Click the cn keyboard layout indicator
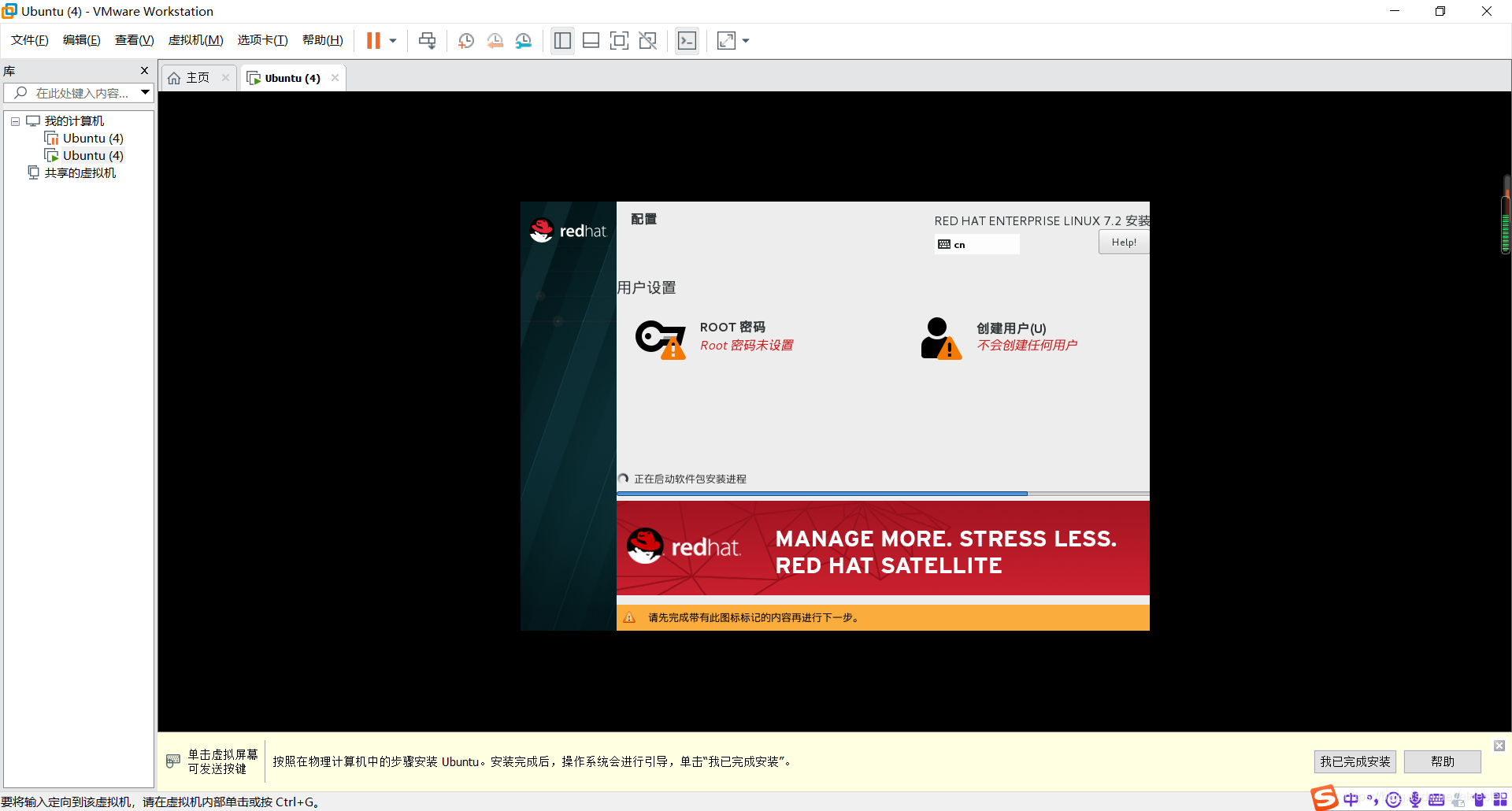This screenshot has width=1512, height=811. [x=976, y=245]
